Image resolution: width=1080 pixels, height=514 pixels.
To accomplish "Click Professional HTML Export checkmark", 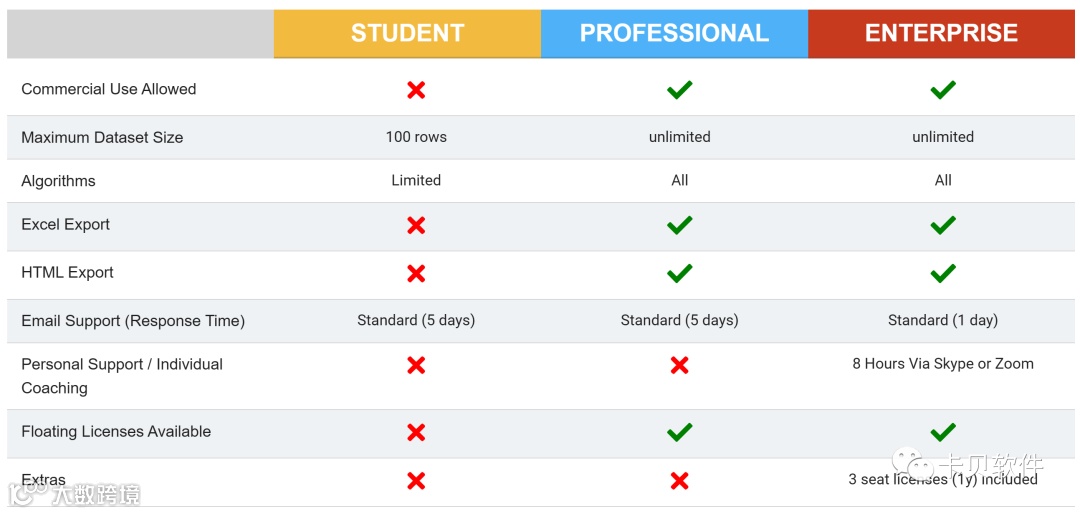I will pyautogui.click(x=679, y=273).
